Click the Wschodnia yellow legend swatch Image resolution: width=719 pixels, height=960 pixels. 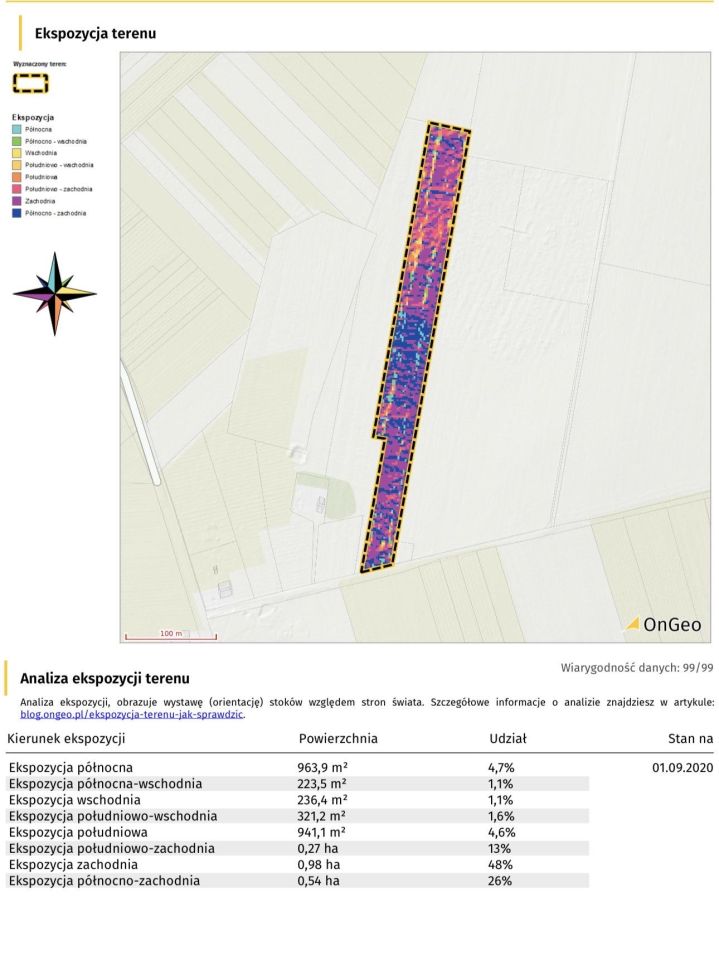pyautogui.click(x=17, y=153)
